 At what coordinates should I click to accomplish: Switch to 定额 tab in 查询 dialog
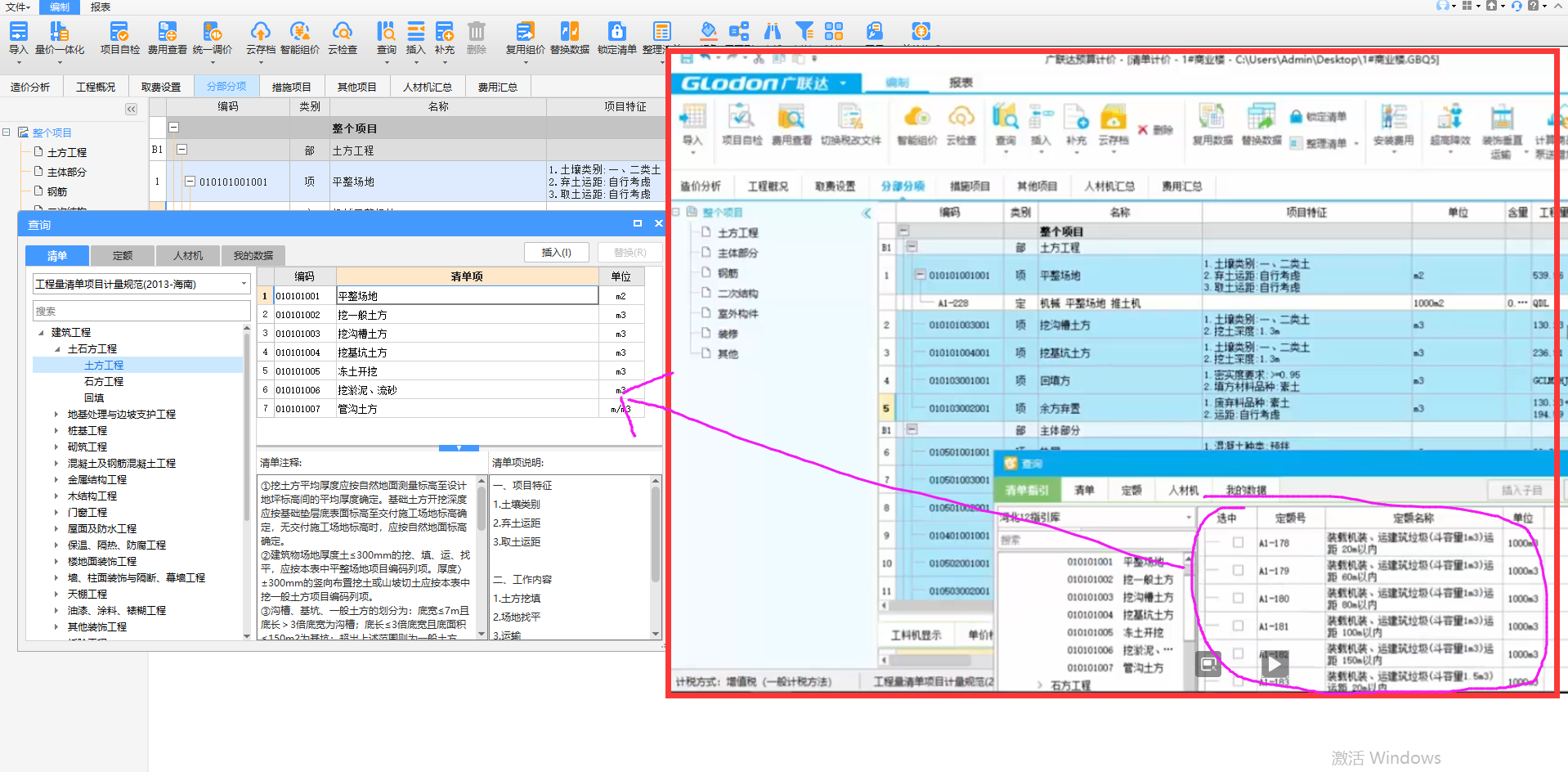click(123, 255)
